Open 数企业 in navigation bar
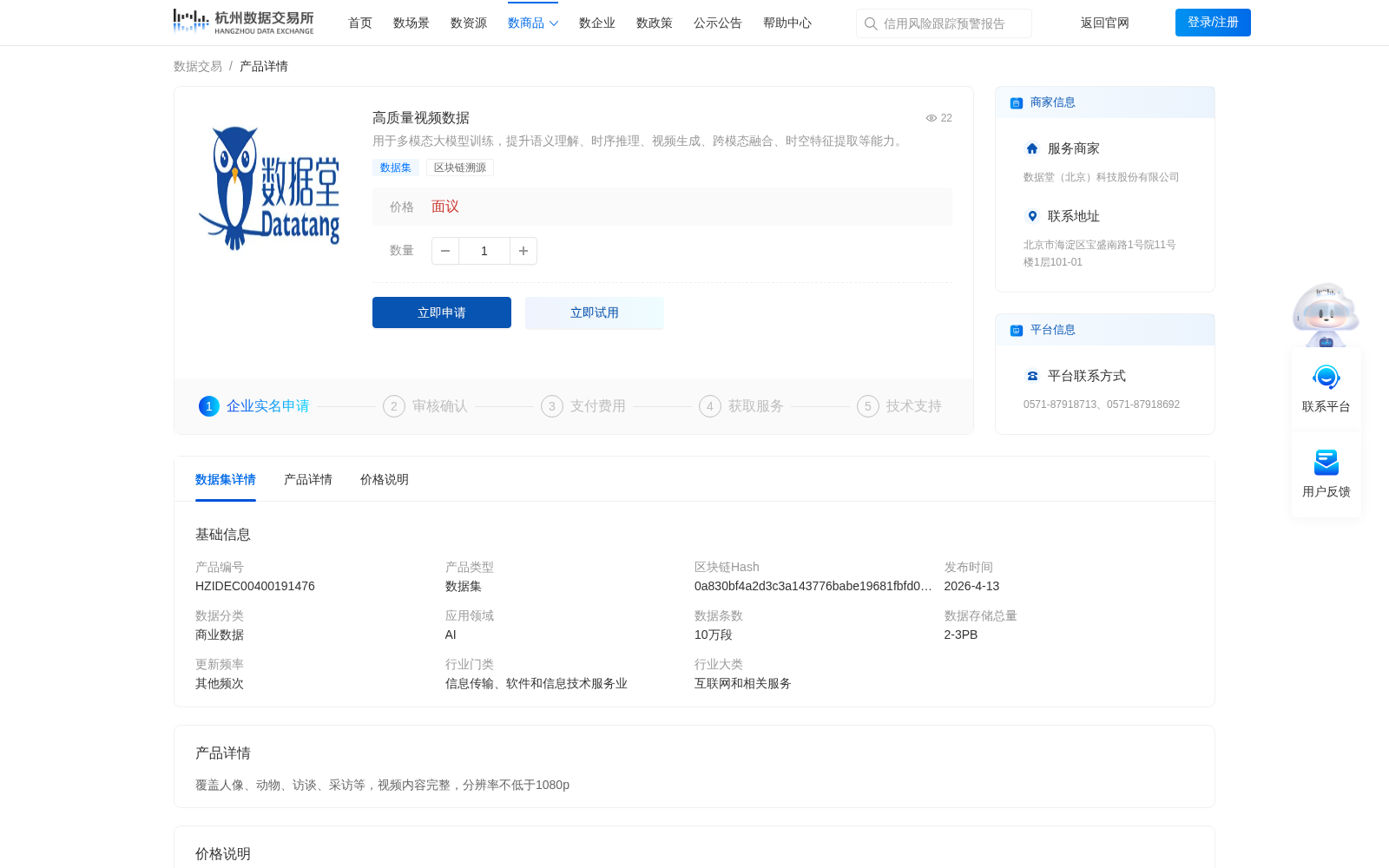This screenshot has width=1389, height=868. pos(597,23)
